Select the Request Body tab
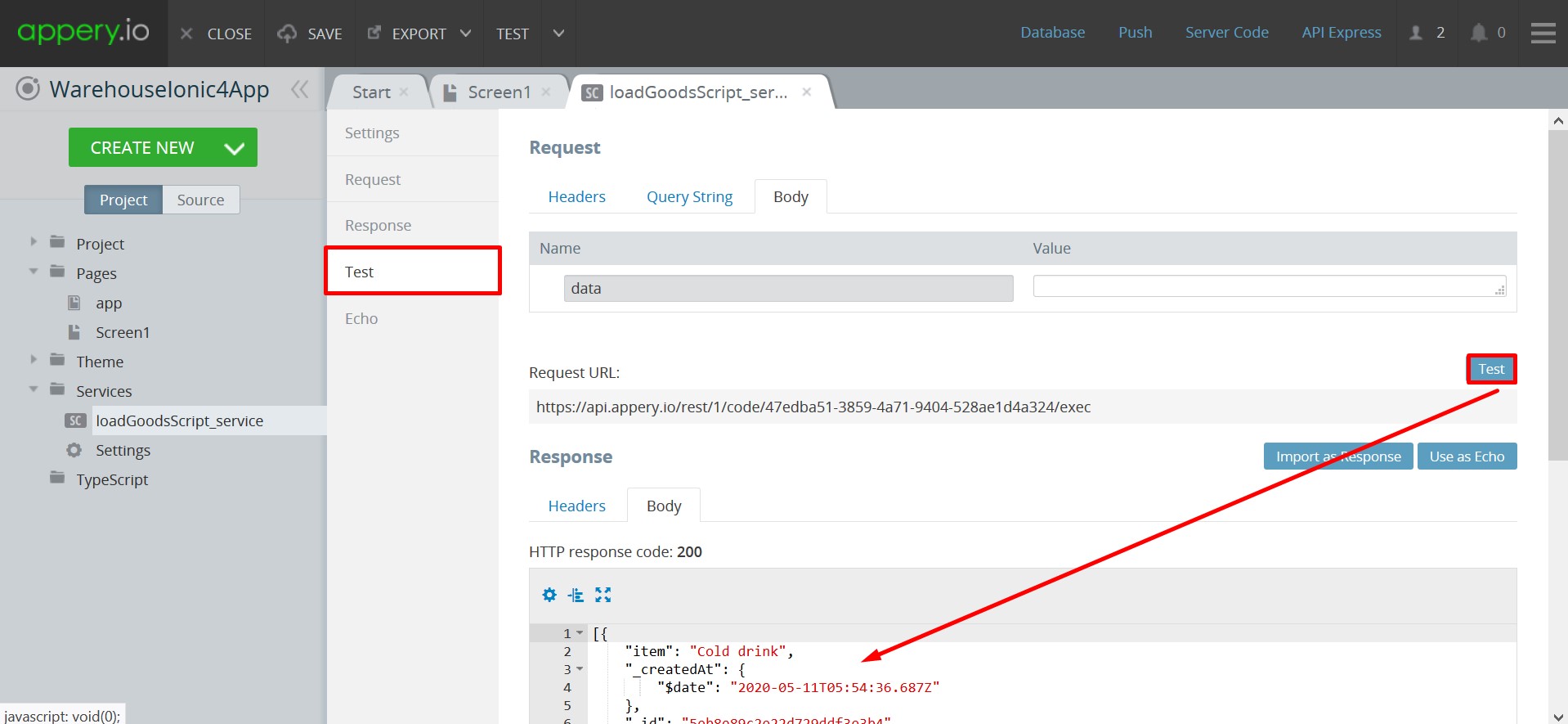The image size is (1568, 724). click(x=791, y=196)
